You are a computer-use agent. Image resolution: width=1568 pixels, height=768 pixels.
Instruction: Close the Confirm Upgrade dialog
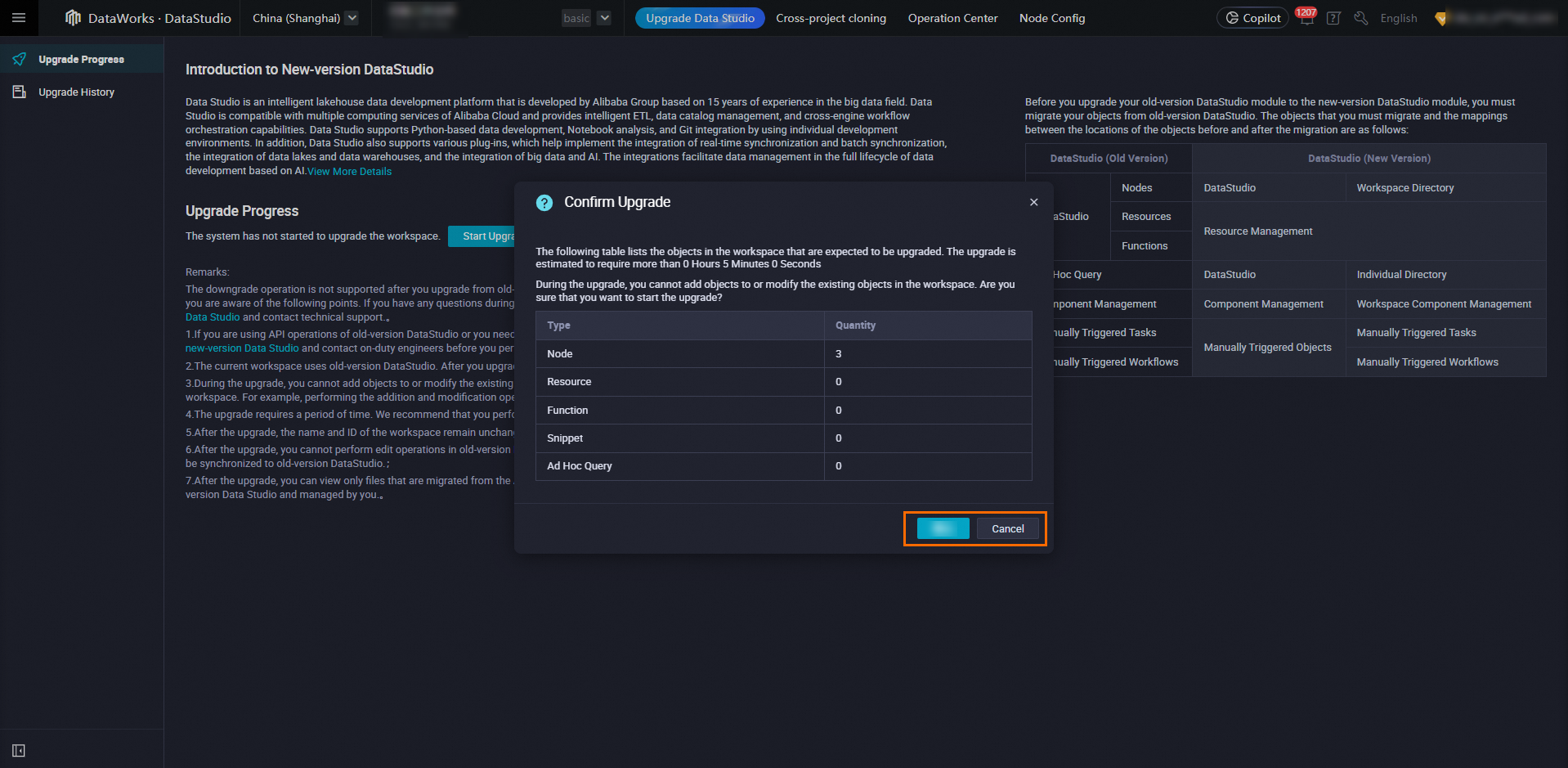click(1034, 202)
